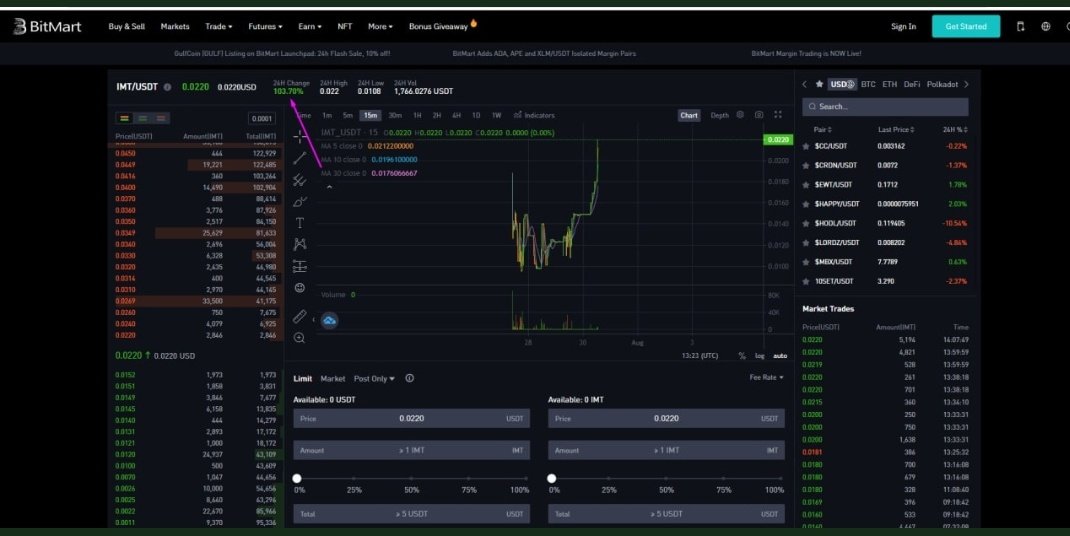The width and height of the screenshot is (1070, 536).
Task: Toggle log scale on chart
Action: [x=760, y=356]
